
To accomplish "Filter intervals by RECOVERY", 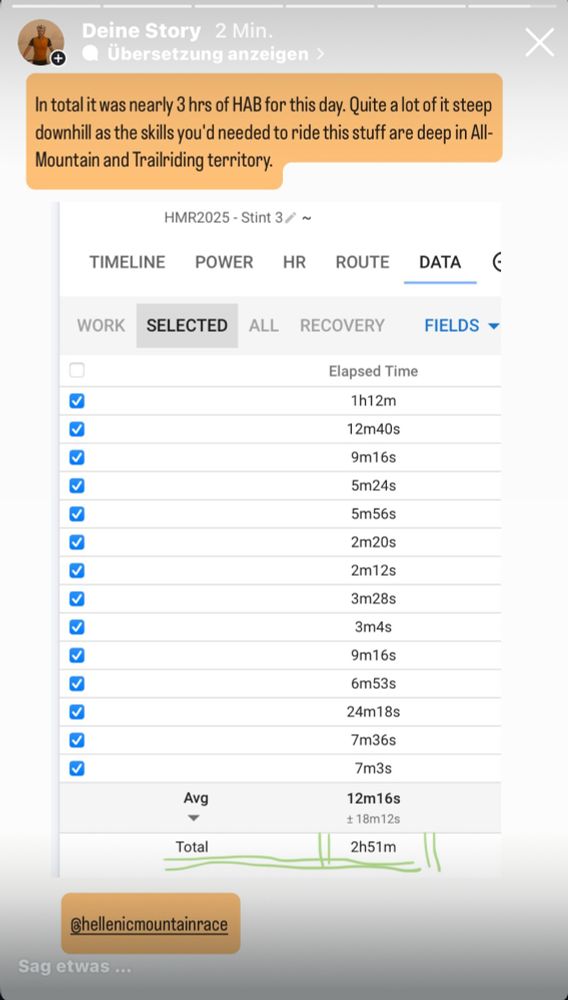I will pyautogui.click(x=342, y=325).
